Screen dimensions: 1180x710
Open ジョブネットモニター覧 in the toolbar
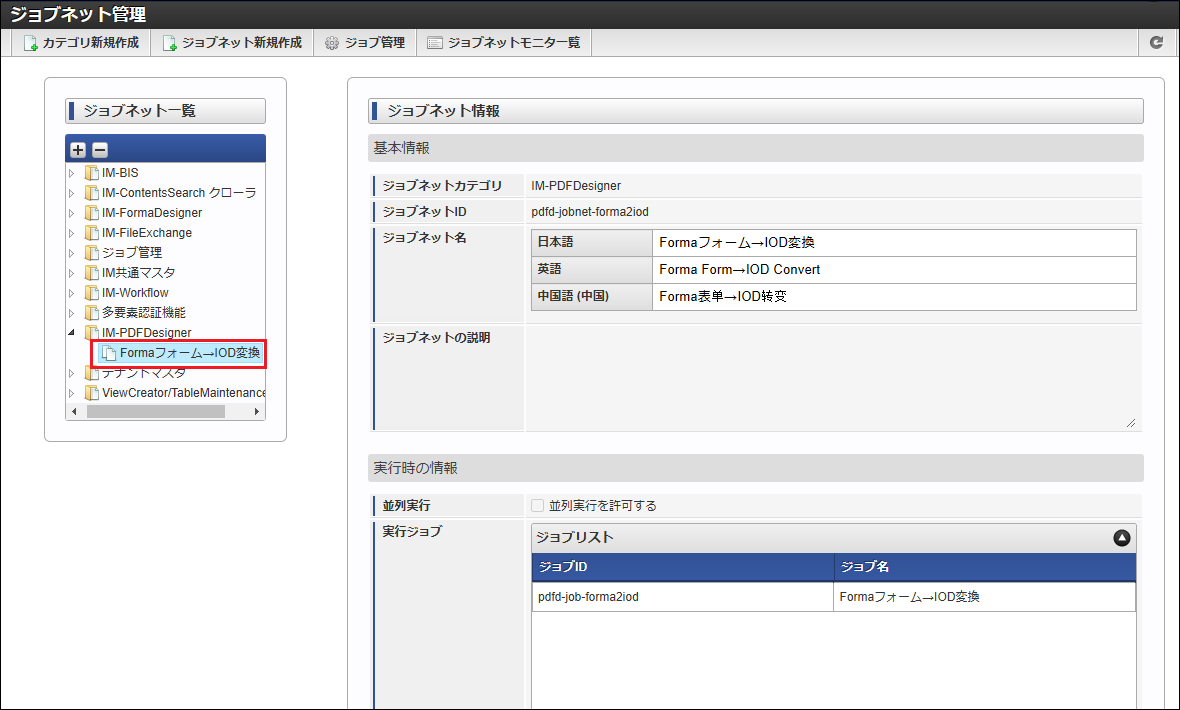pos(503,43)
